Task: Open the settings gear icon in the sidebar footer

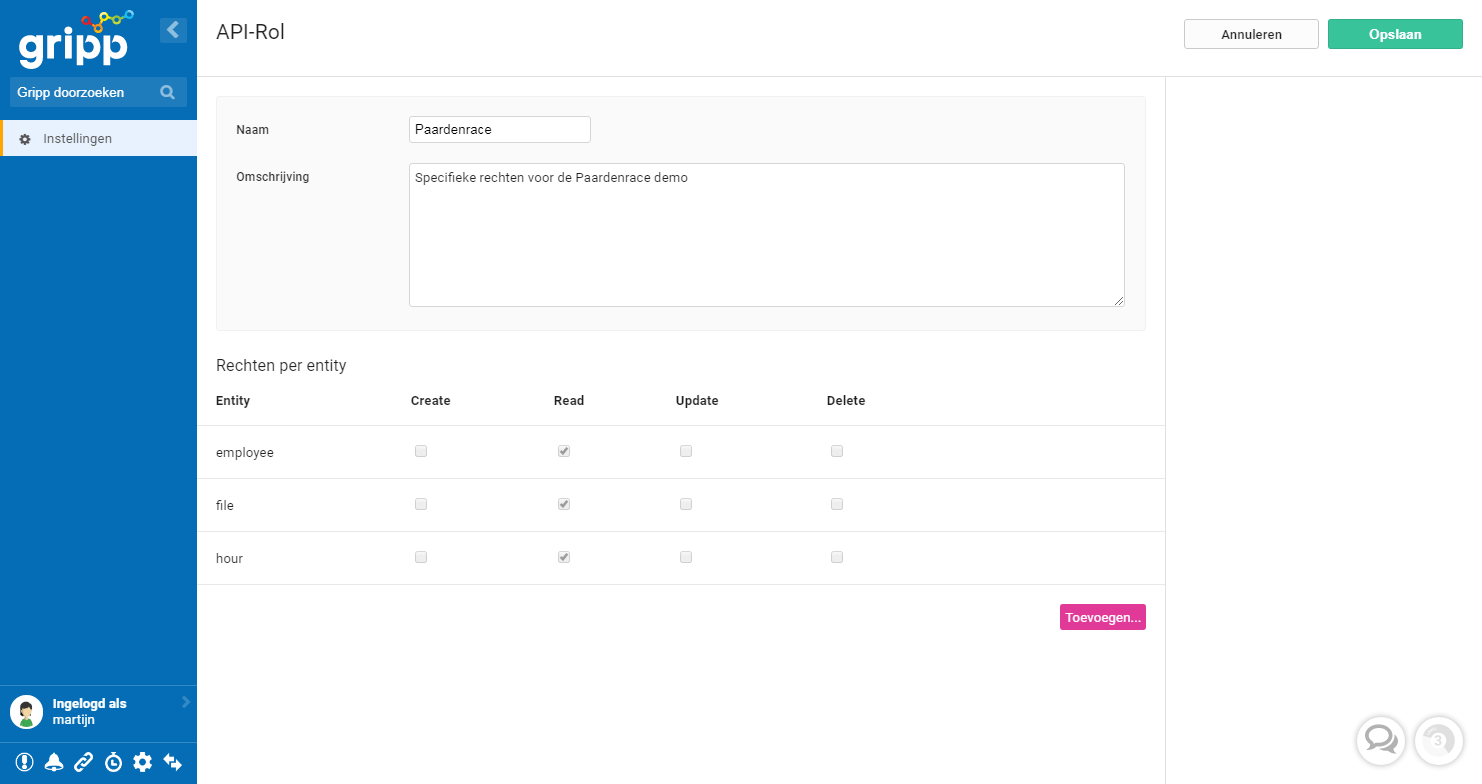Action: point(143,762)
